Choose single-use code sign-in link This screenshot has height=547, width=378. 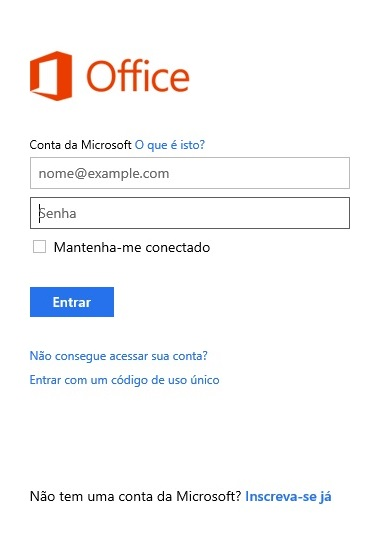[124, 380]
